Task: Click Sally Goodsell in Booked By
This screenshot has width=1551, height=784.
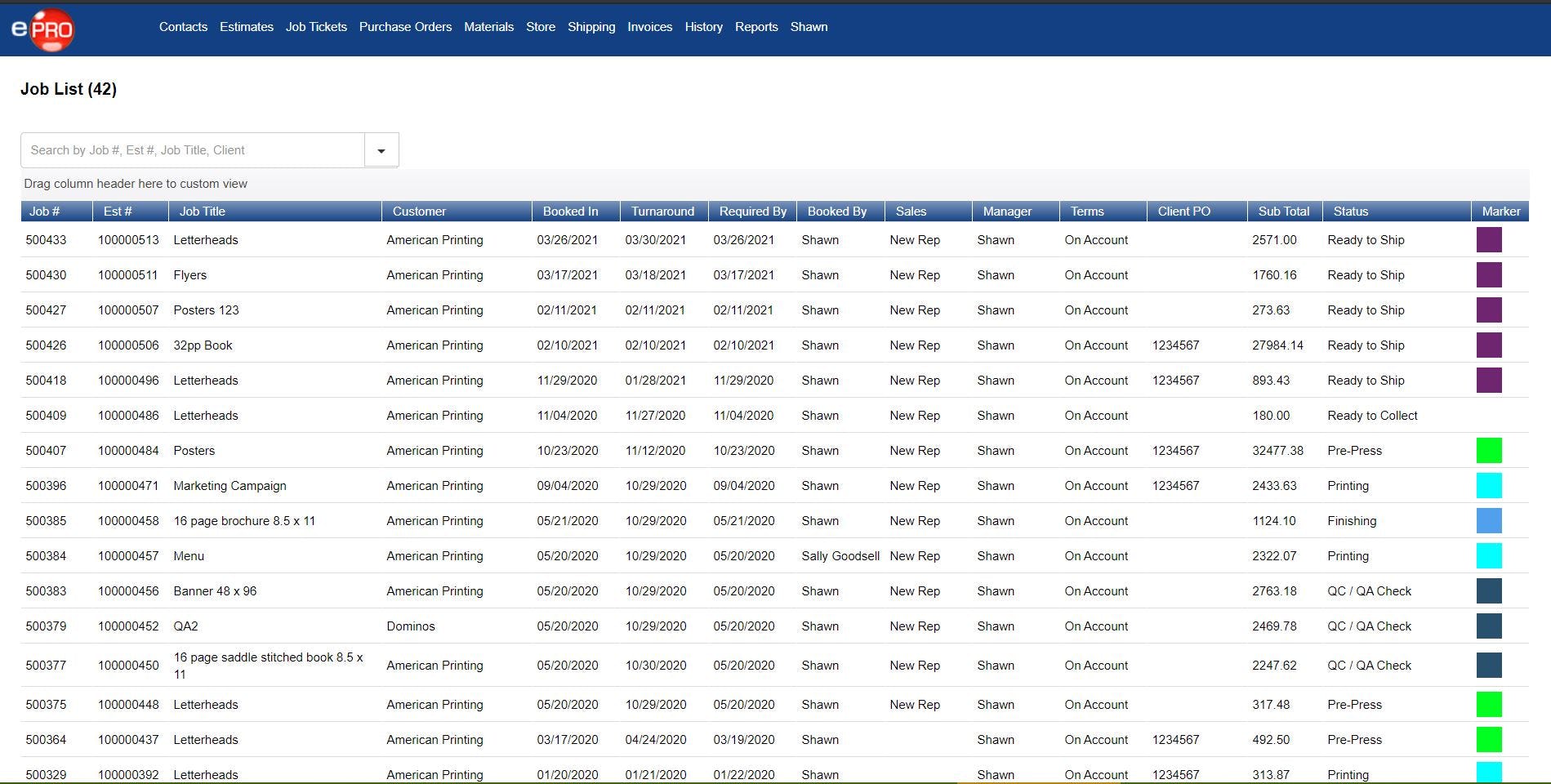Action: click(x=840, y=556)
